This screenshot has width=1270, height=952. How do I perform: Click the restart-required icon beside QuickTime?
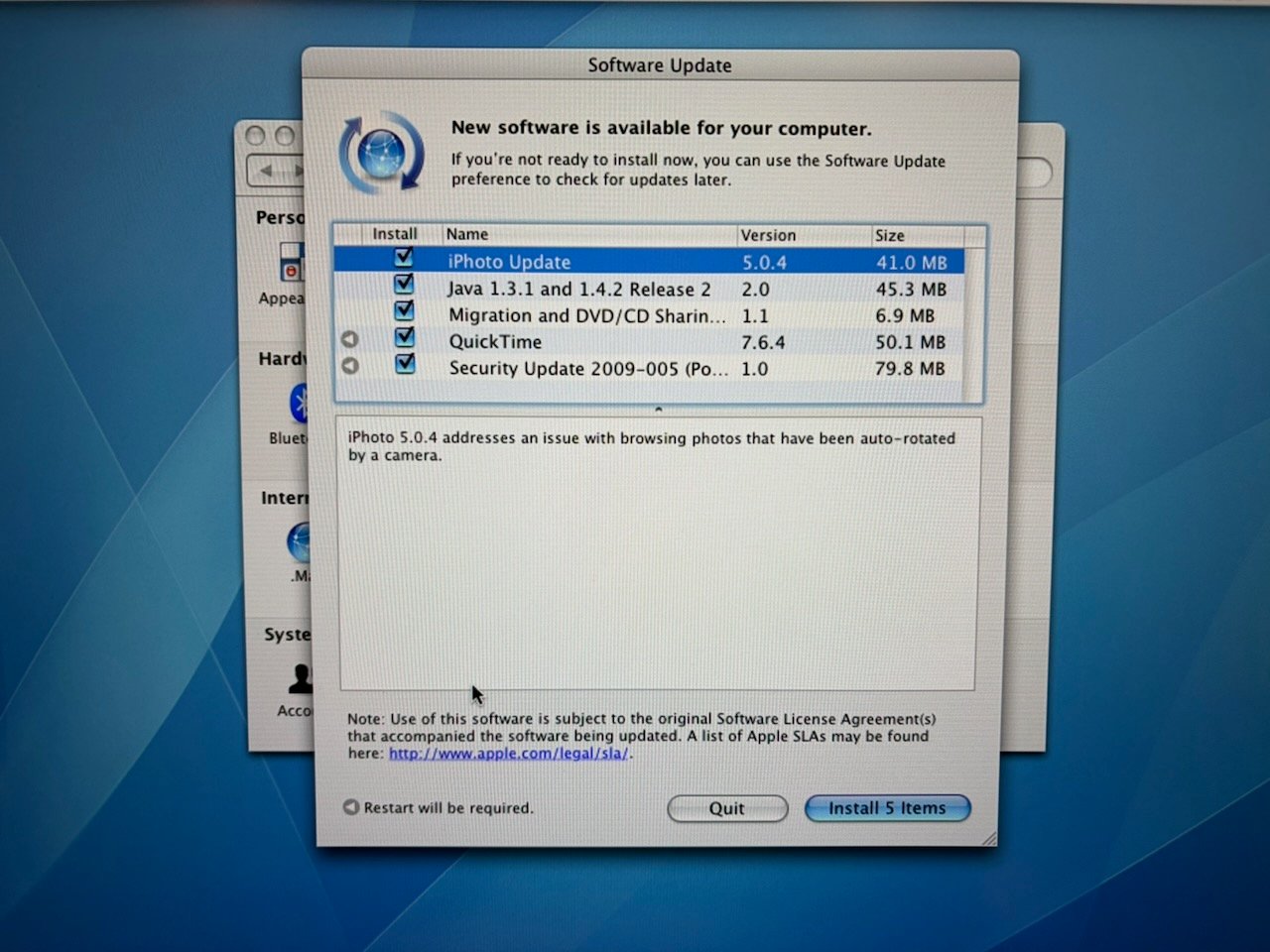349,339
